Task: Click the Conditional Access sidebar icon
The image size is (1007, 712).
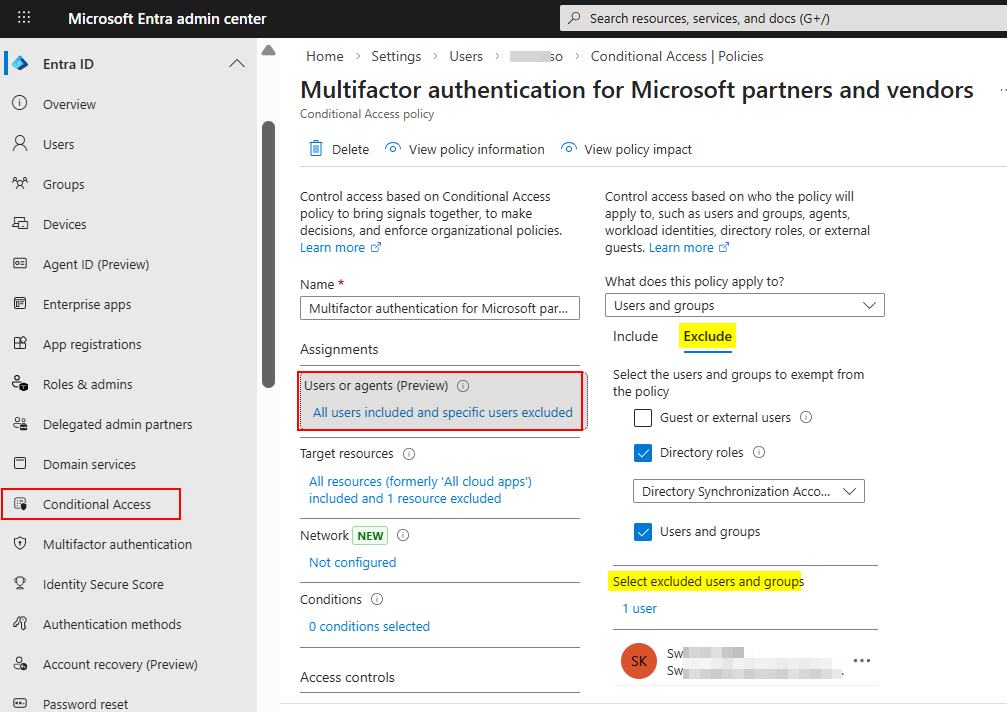Action: pos(20,504)
